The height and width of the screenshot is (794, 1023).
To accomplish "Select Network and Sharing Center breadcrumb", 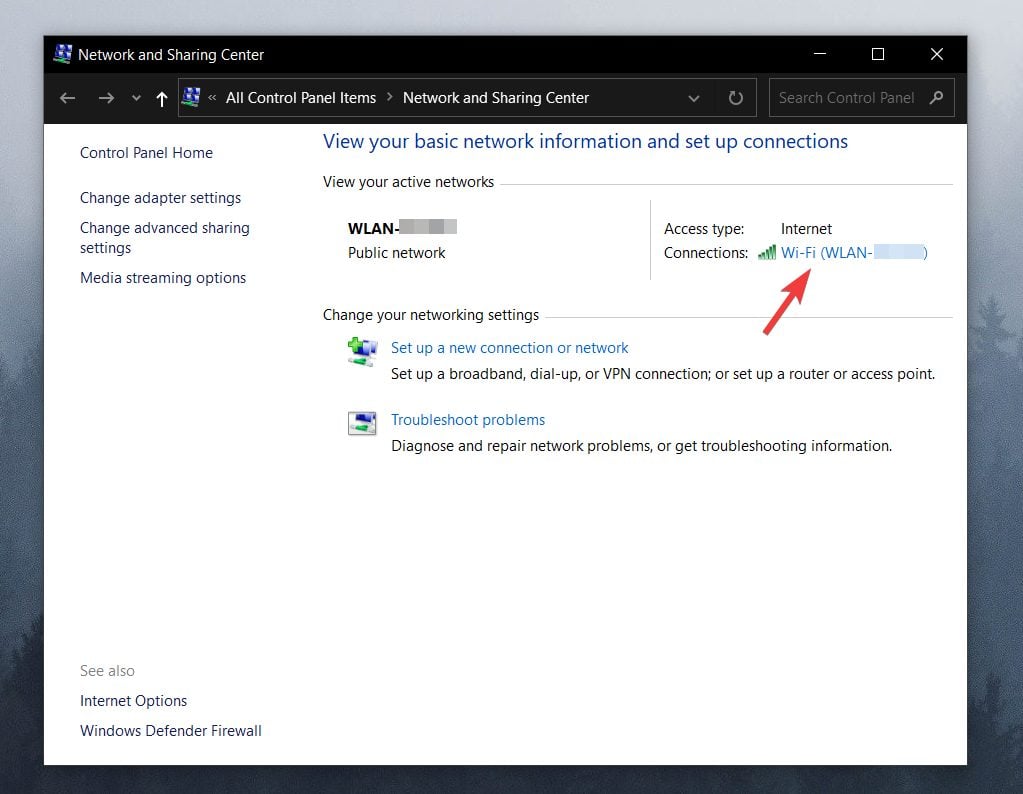I will tap(496, 98).
